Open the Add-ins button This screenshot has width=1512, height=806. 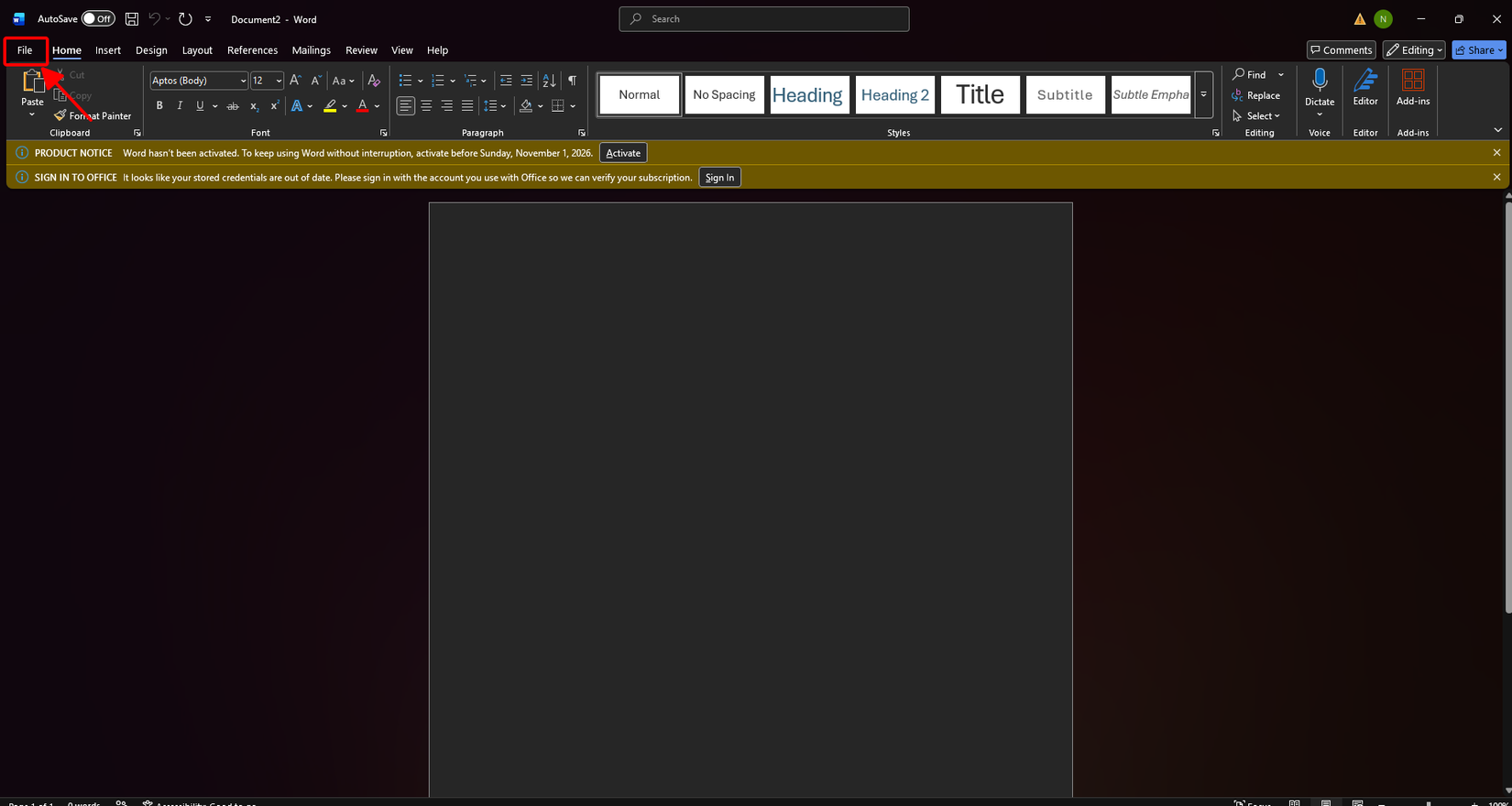(x=1413, y=88)
